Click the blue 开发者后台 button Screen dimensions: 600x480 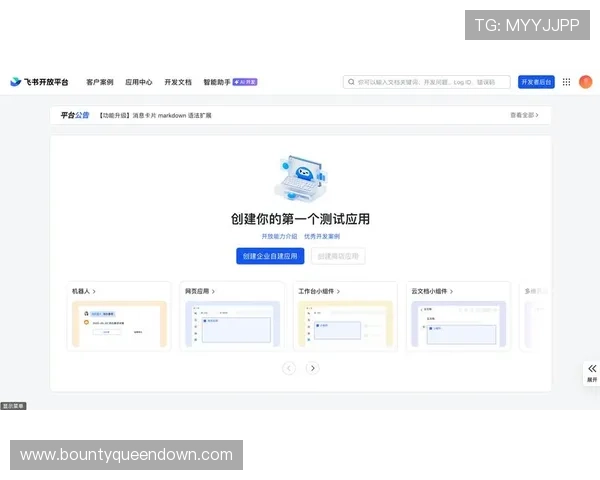[x=536, y=82]
